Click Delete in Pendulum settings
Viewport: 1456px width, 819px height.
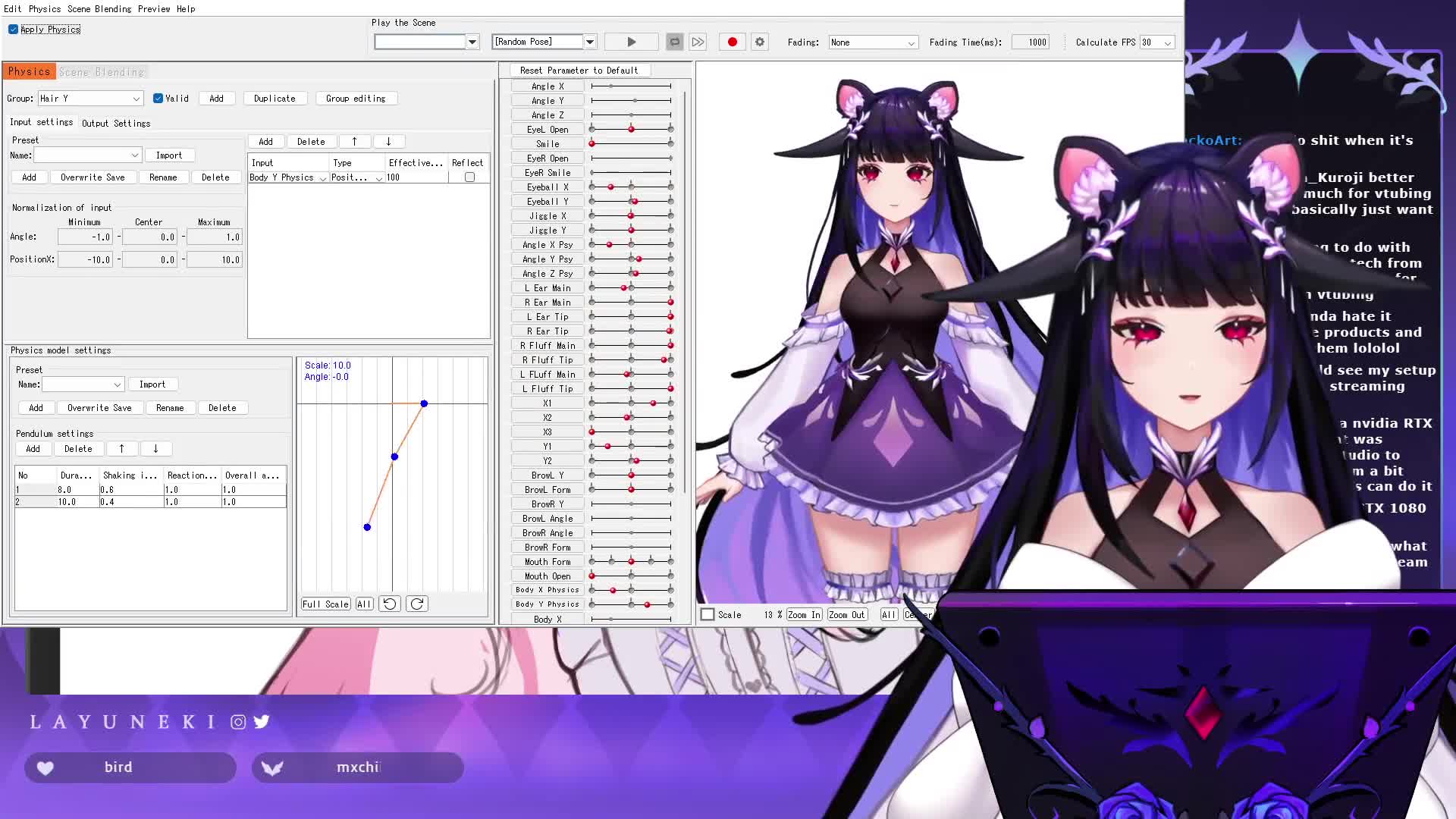click(78, 449)
